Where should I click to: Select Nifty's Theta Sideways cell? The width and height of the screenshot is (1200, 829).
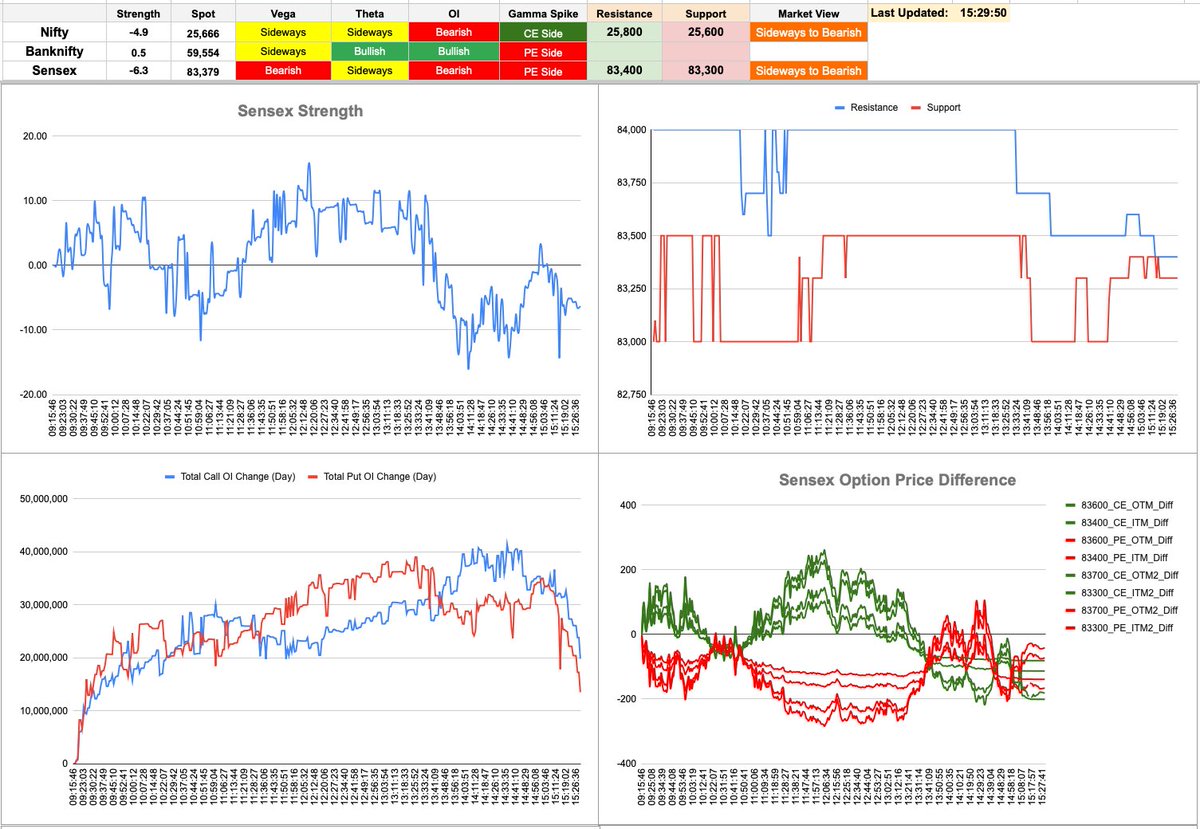point(369,32)
